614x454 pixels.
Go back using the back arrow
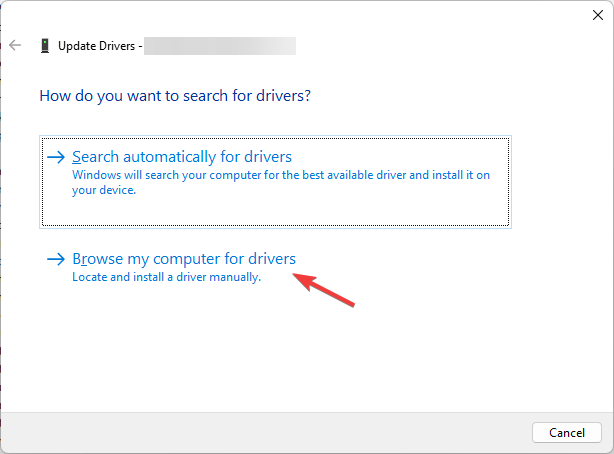(x=15, y=45)
